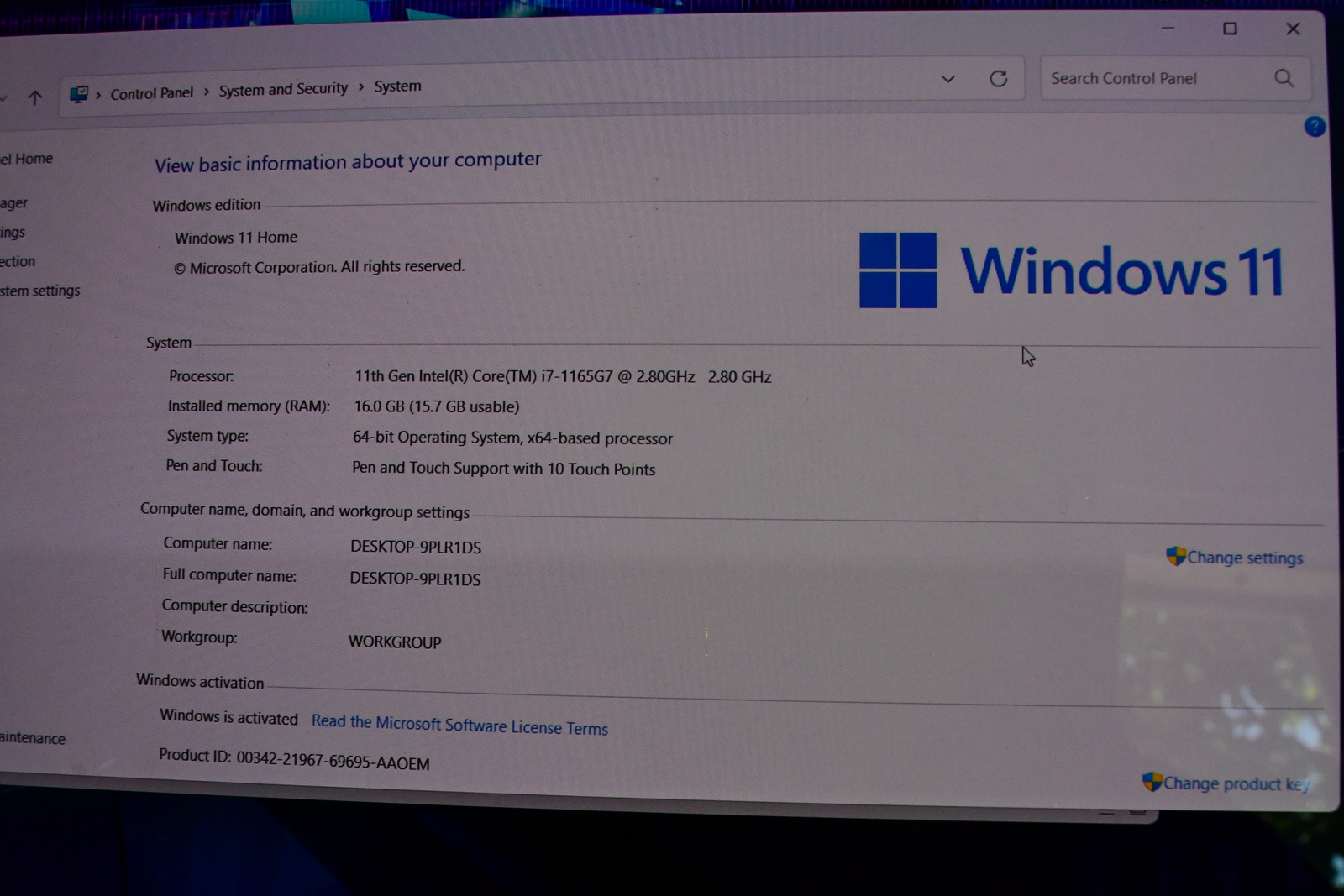1344x896 pixels.
Task: Expand chevron after Control Panel breadcrumb
Action: click(x=206, y=92)
